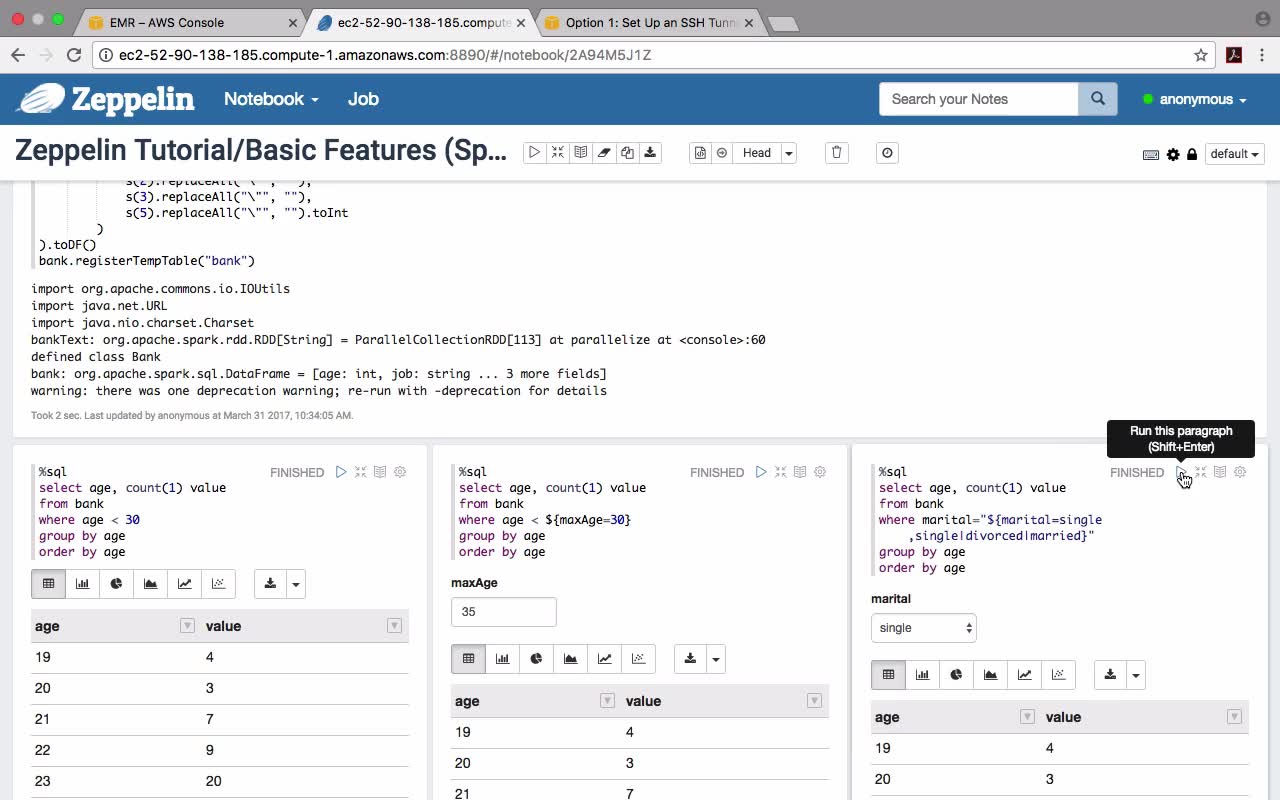The width and height of the screenshot is (1280, 800).
Task: Toggle the editor in the first SQL paragraph
Action: point(361,472)
